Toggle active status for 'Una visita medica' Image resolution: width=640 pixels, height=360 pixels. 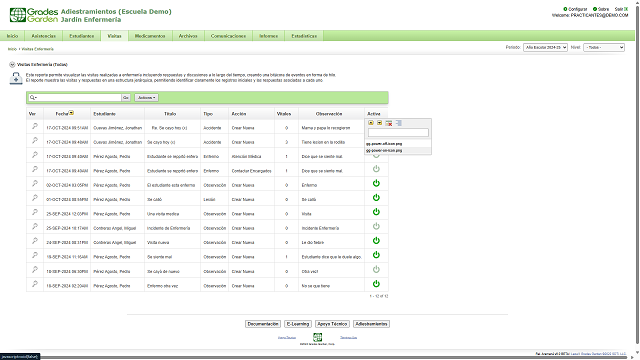(376, 212)
